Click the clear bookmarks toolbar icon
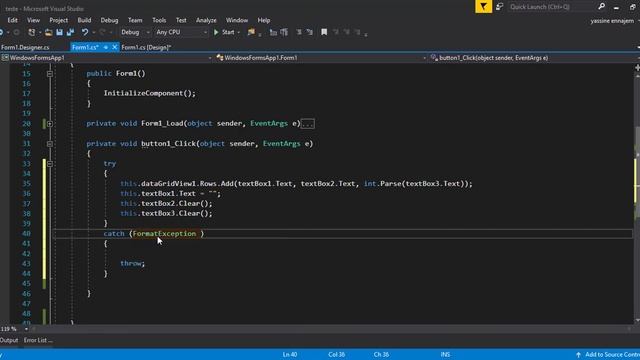 358,32
